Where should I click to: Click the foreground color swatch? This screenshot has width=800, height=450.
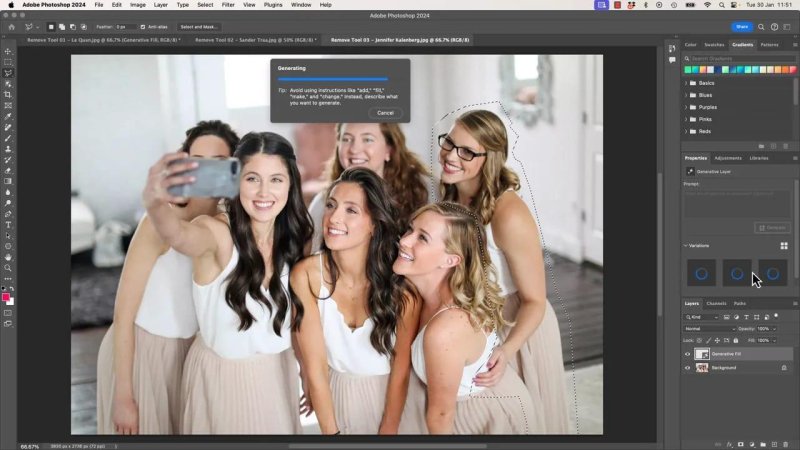[6, 297]
